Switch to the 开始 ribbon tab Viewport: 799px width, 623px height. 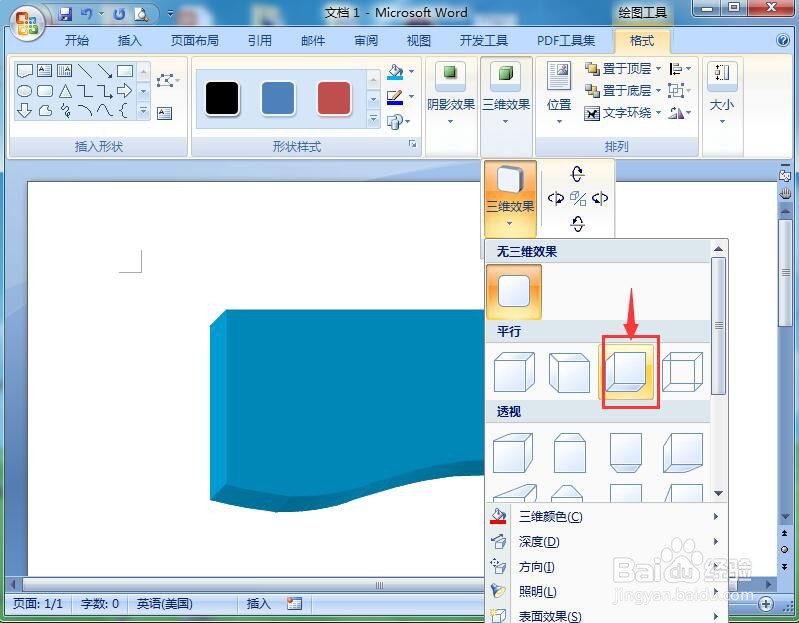tap(77, 40)
